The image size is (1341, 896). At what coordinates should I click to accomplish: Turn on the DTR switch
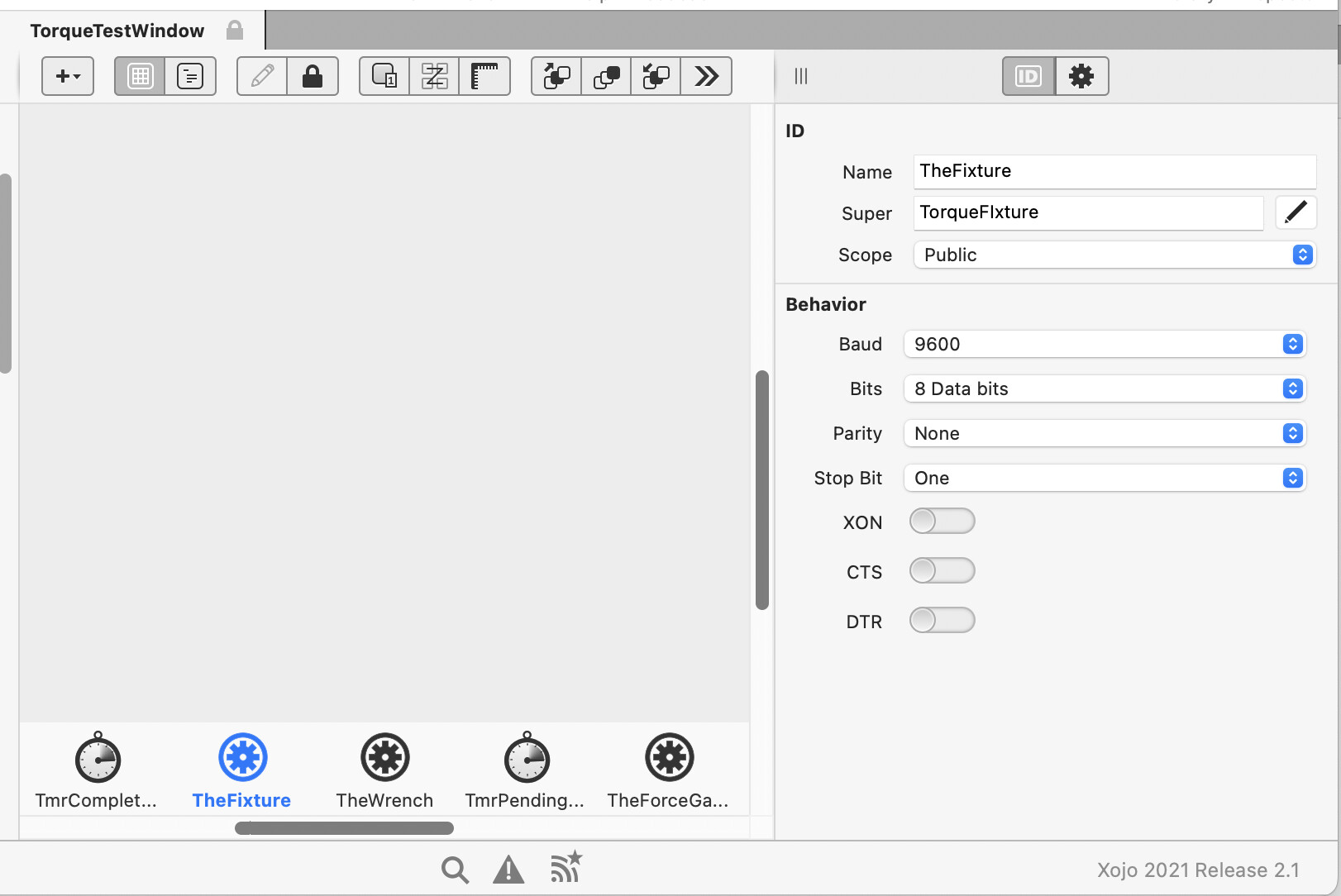click(942, 621)
